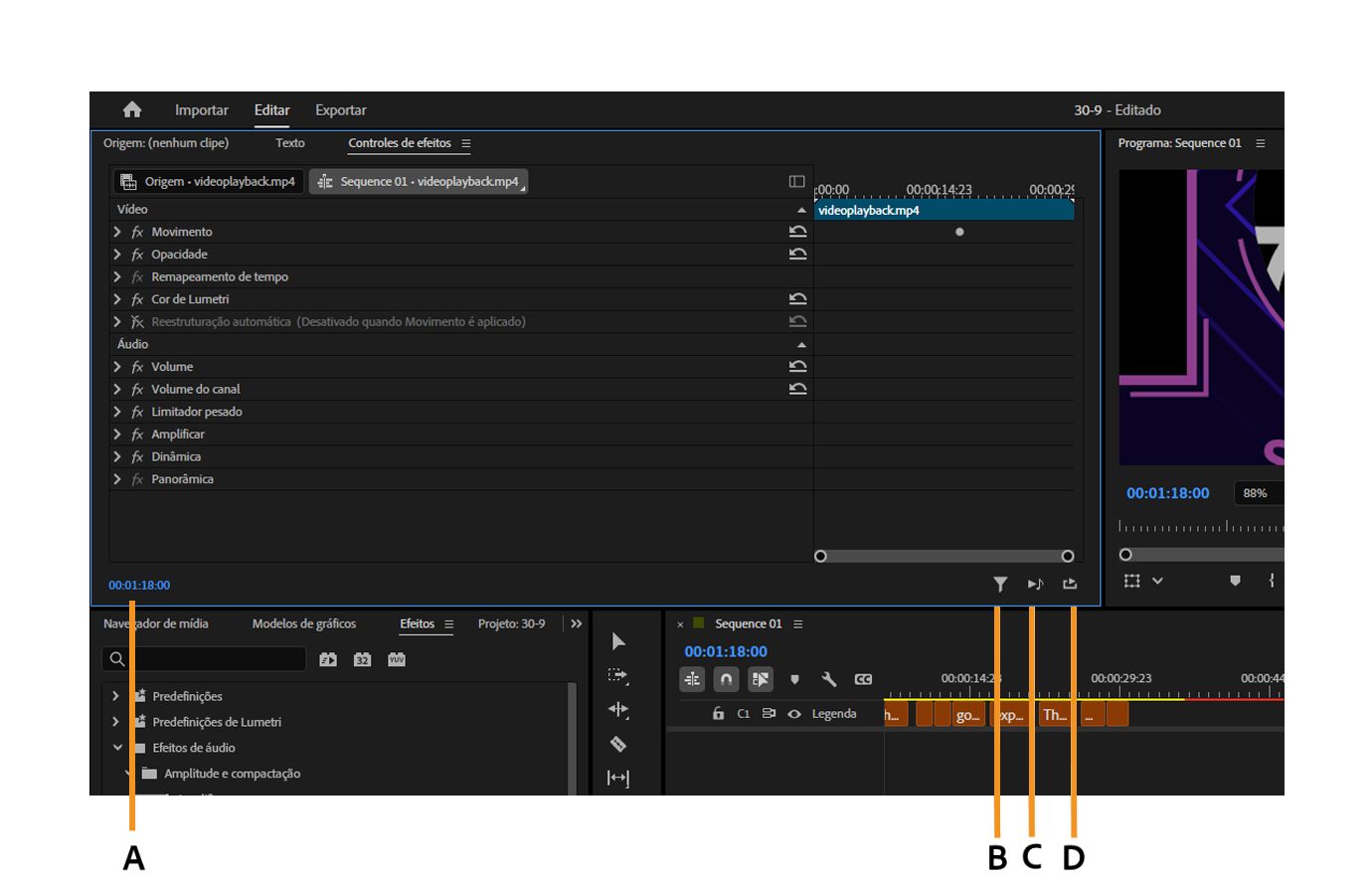Open the Efeitos panel menu

coord(448,624)
